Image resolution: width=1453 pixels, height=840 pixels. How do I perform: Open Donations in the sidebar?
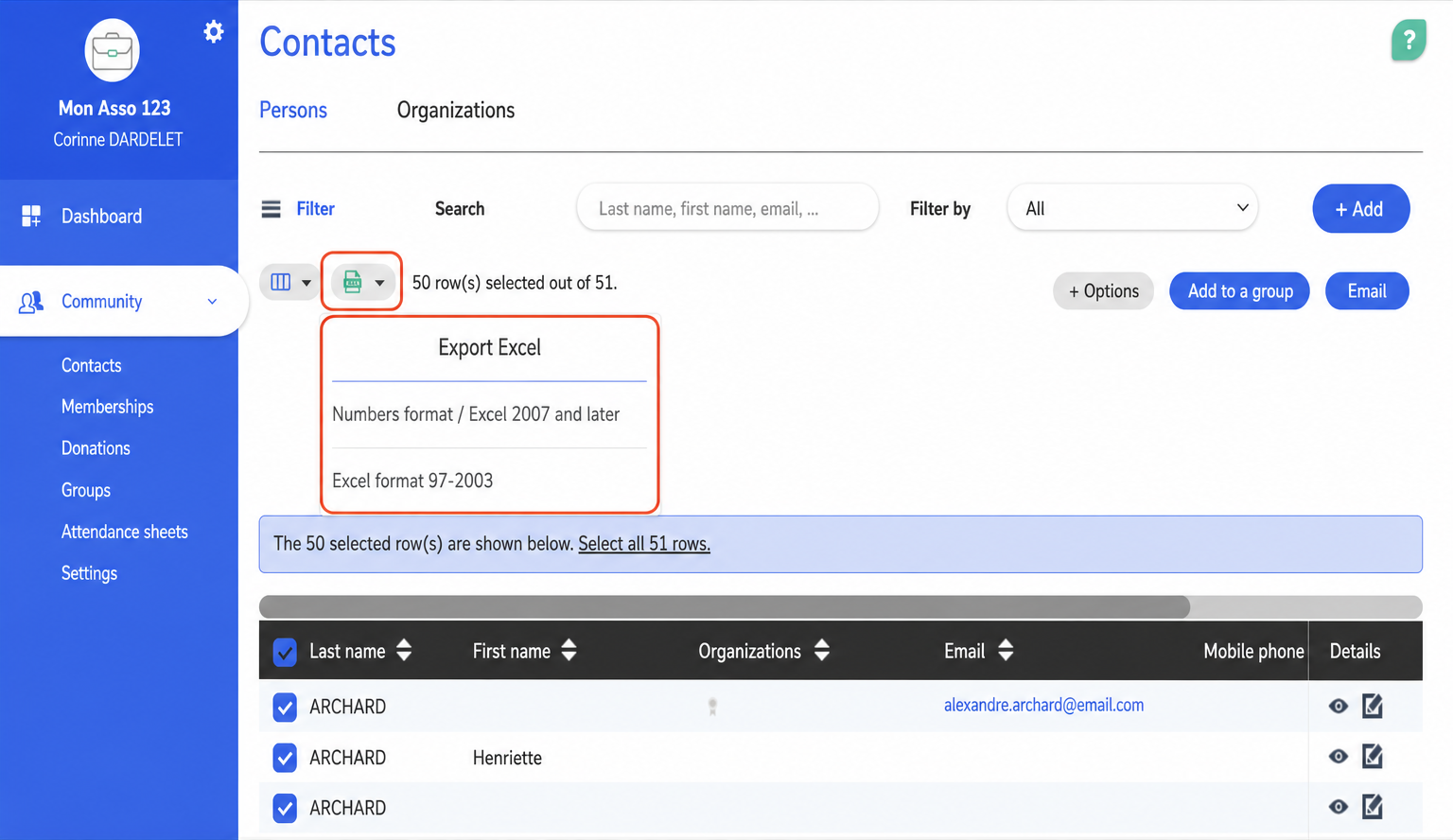pos(96,448)
